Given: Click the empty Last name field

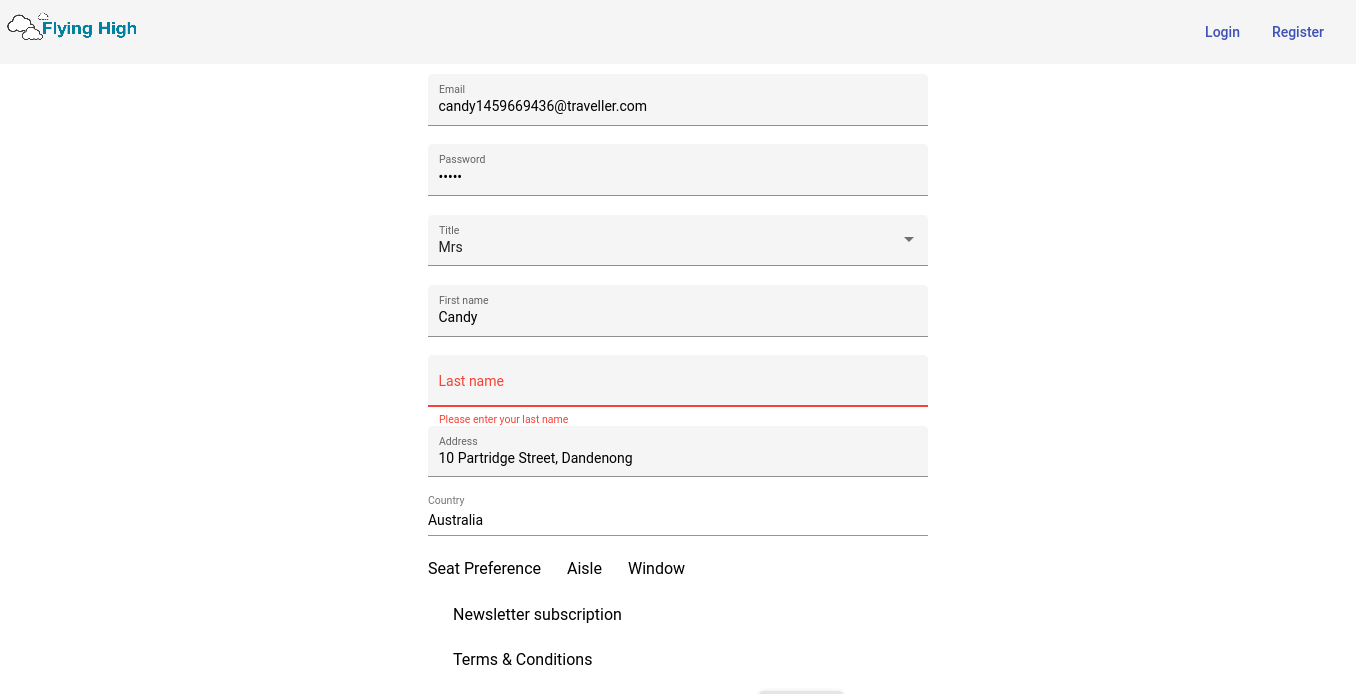Looking at the screenshot, I should coord(678,381).
